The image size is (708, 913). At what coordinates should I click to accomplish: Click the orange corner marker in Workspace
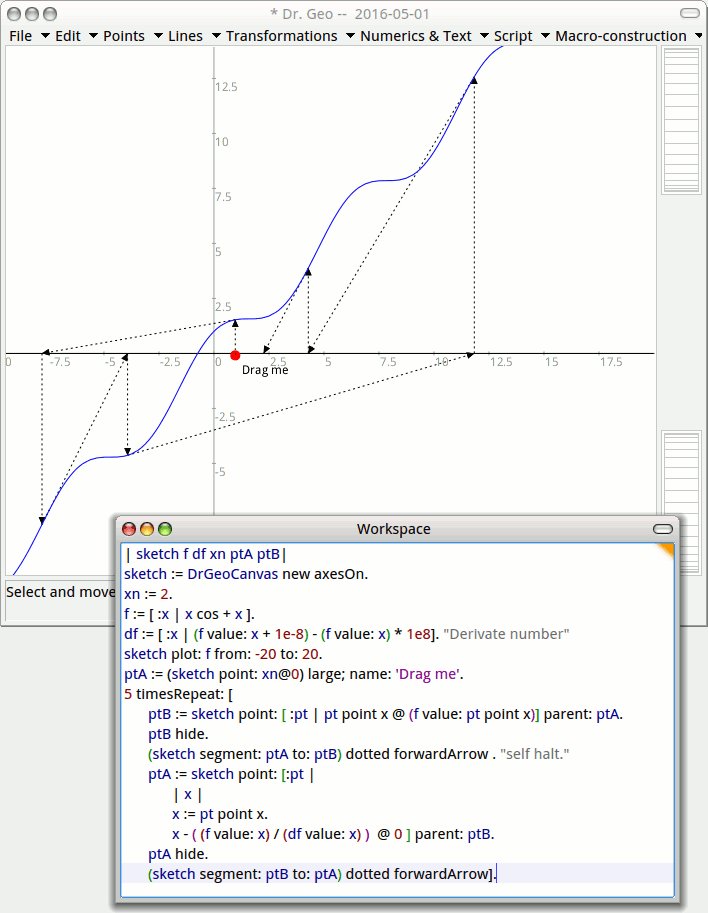tap(666, 550)
